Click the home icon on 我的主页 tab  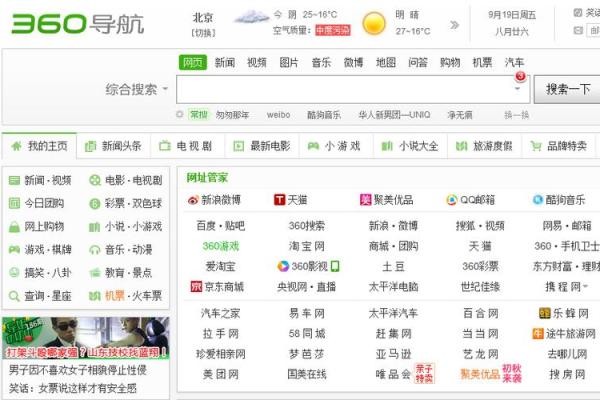16,146
